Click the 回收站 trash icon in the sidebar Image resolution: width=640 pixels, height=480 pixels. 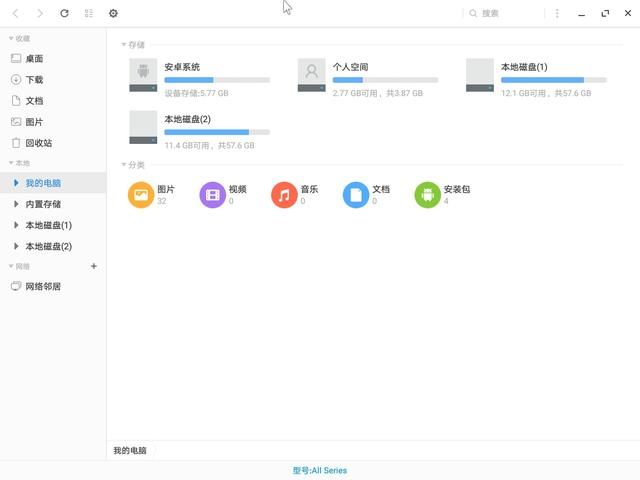click(16, 143)
